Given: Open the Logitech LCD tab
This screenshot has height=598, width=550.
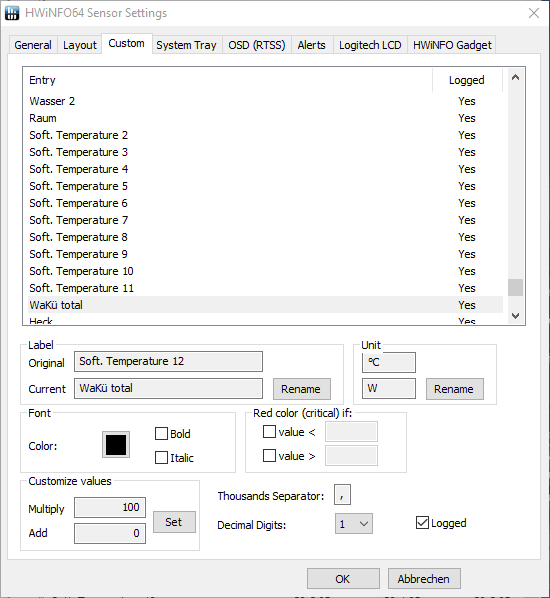Looking at the screenshot, I should [370, 45].
